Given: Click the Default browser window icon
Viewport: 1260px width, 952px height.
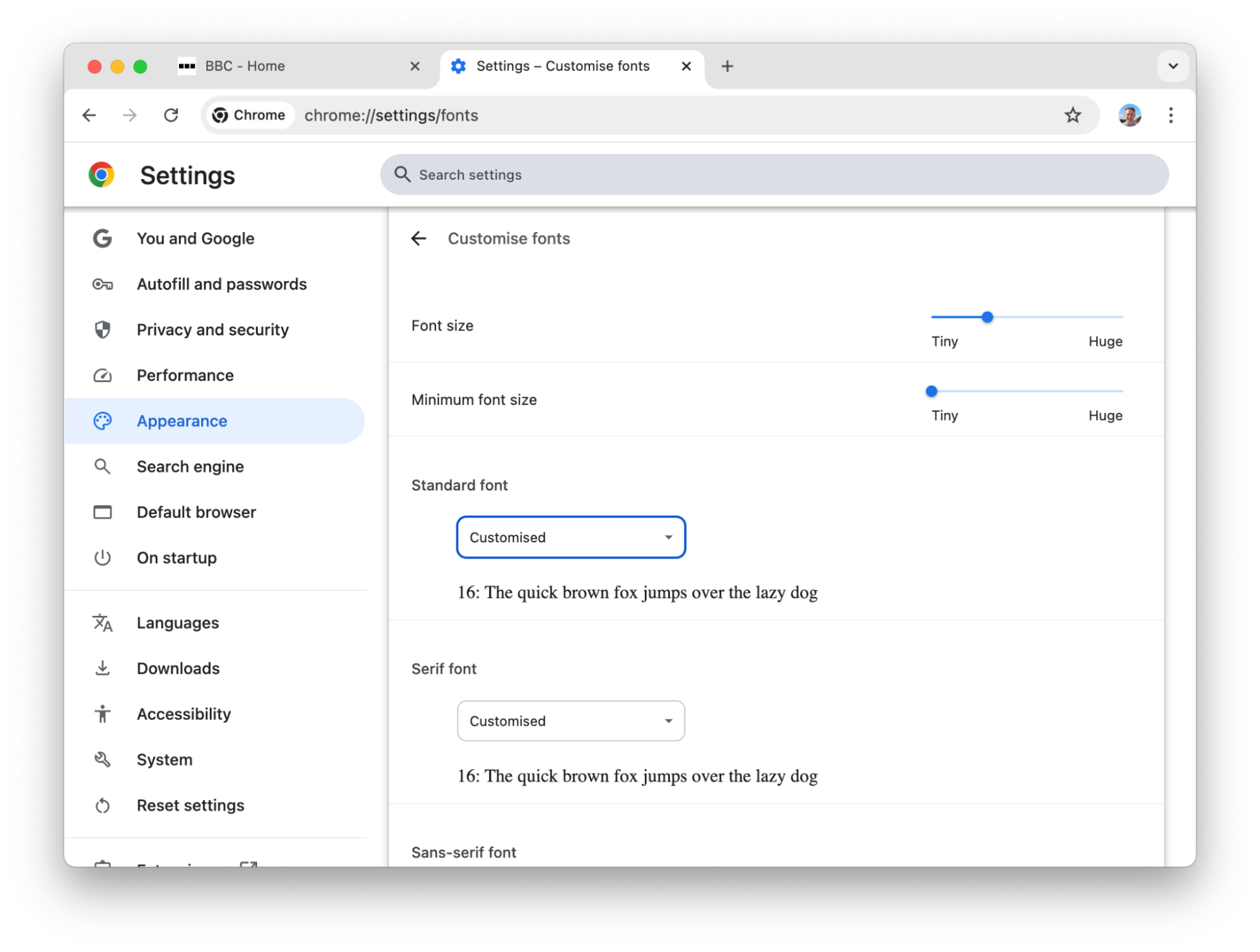Looking at the screenshot, I should tap(103, 513).
